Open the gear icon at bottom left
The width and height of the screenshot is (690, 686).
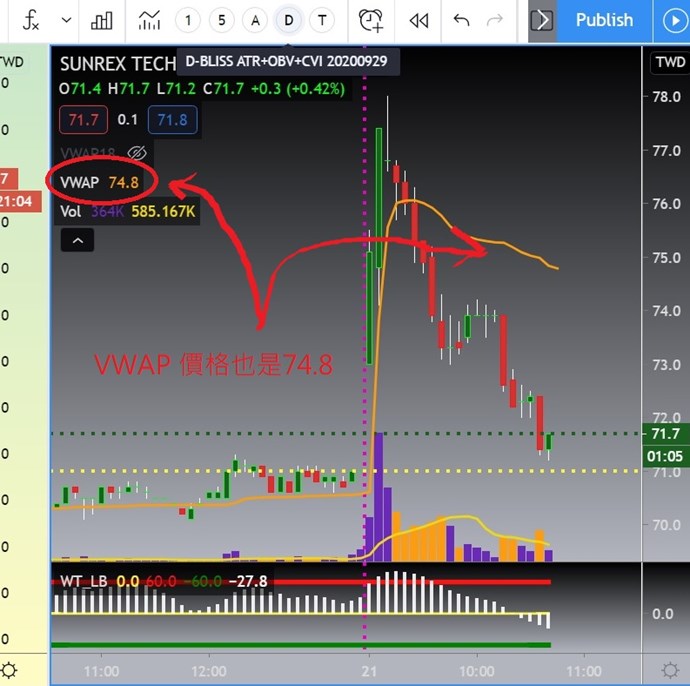click(9, 670)
